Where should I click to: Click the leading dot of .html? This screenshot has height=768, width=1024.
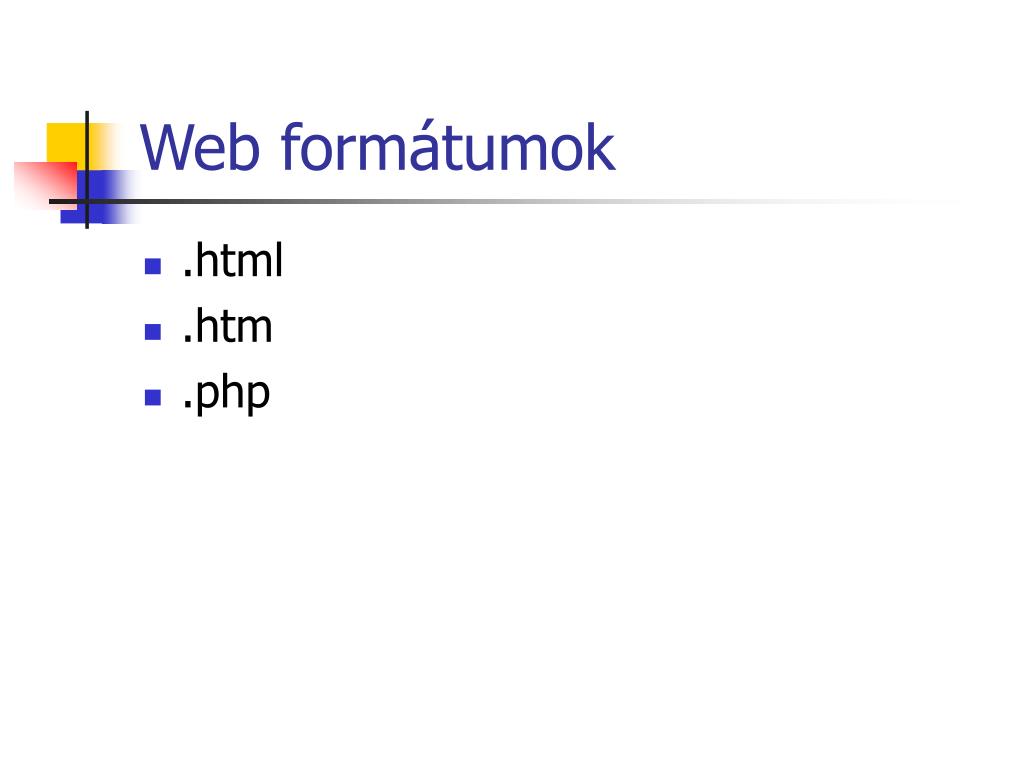click(187, 274)
